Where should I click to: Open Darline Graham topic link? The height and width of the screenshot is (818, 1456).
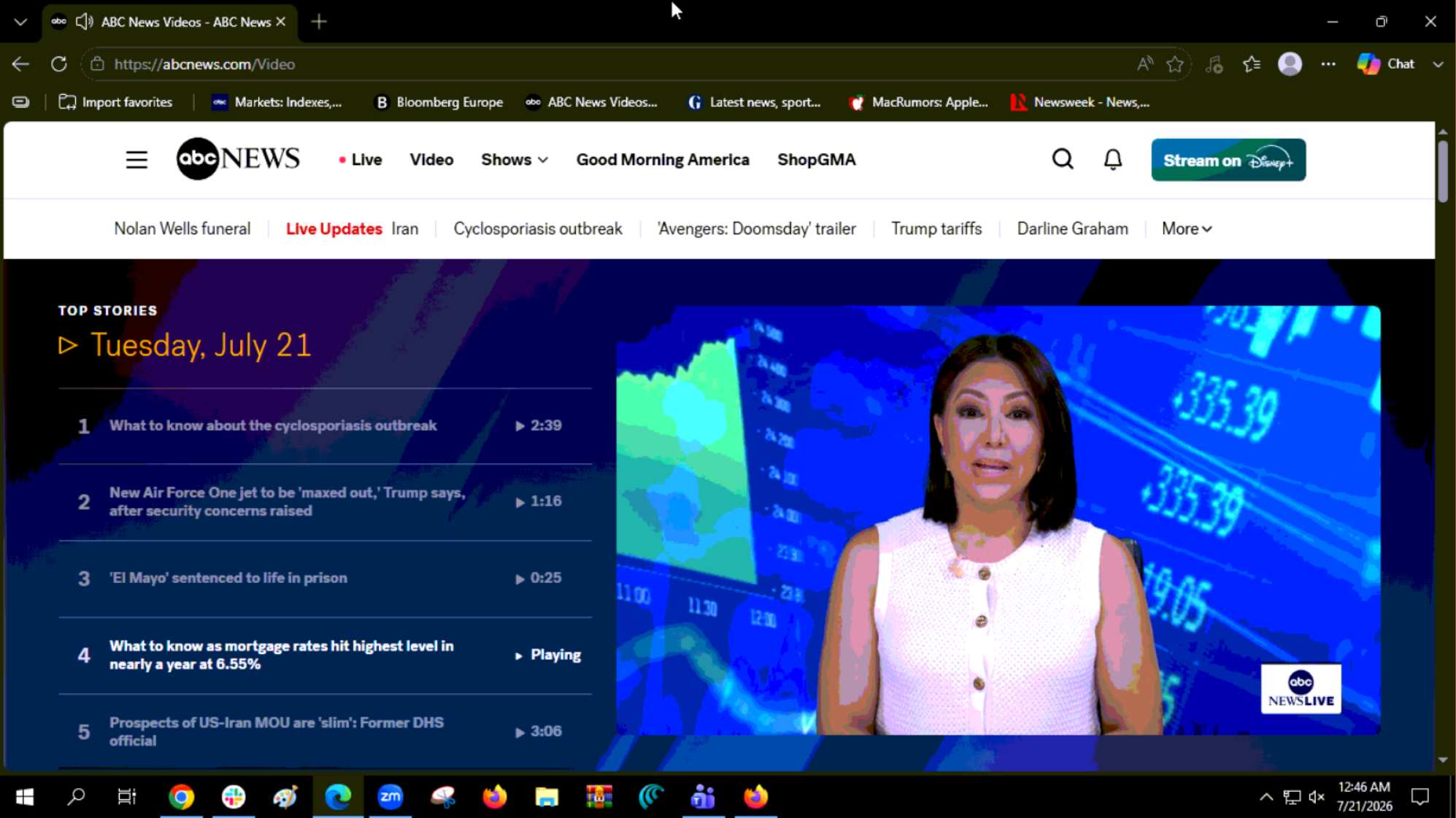(x=1072, y=229)
